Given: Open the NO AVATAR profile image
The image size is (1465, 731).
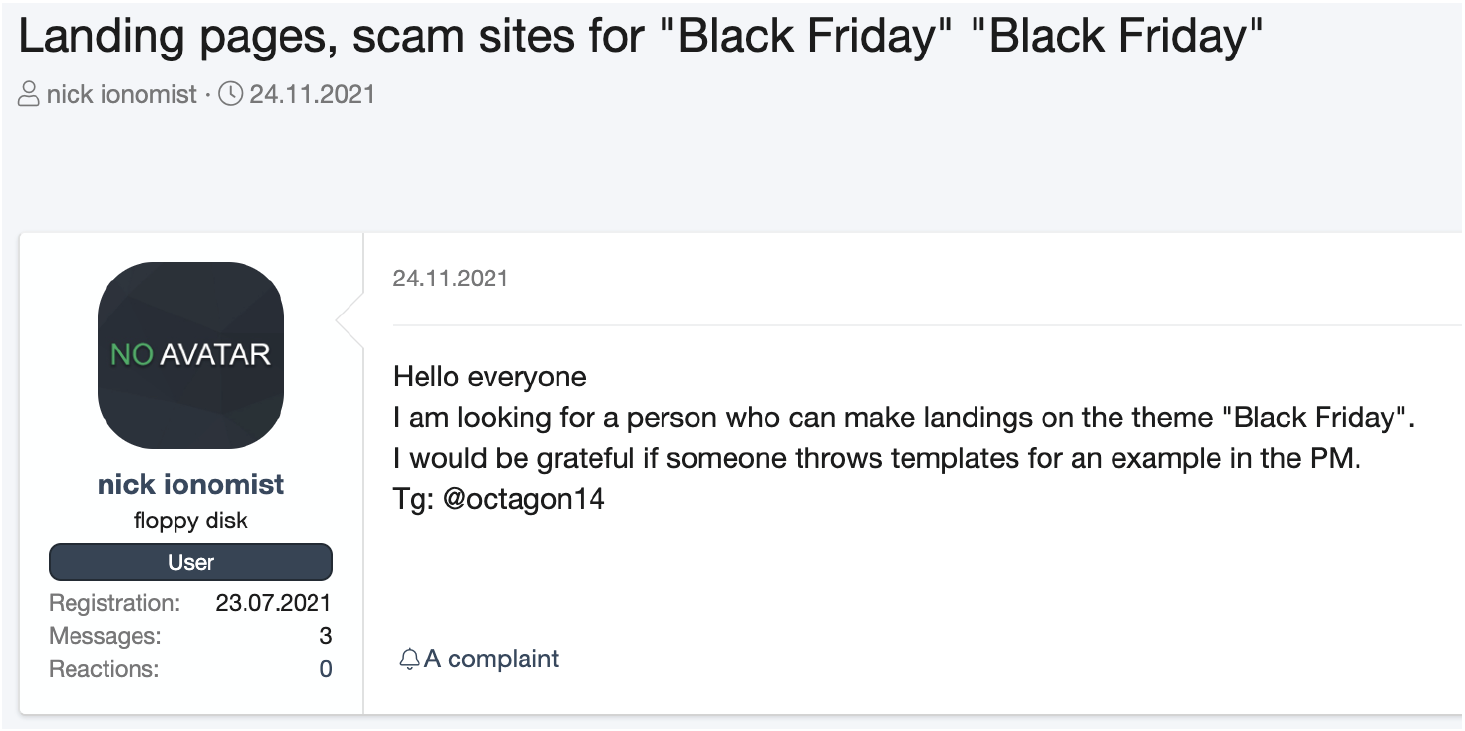Looking at the screenshot, I should coord(191,355).
